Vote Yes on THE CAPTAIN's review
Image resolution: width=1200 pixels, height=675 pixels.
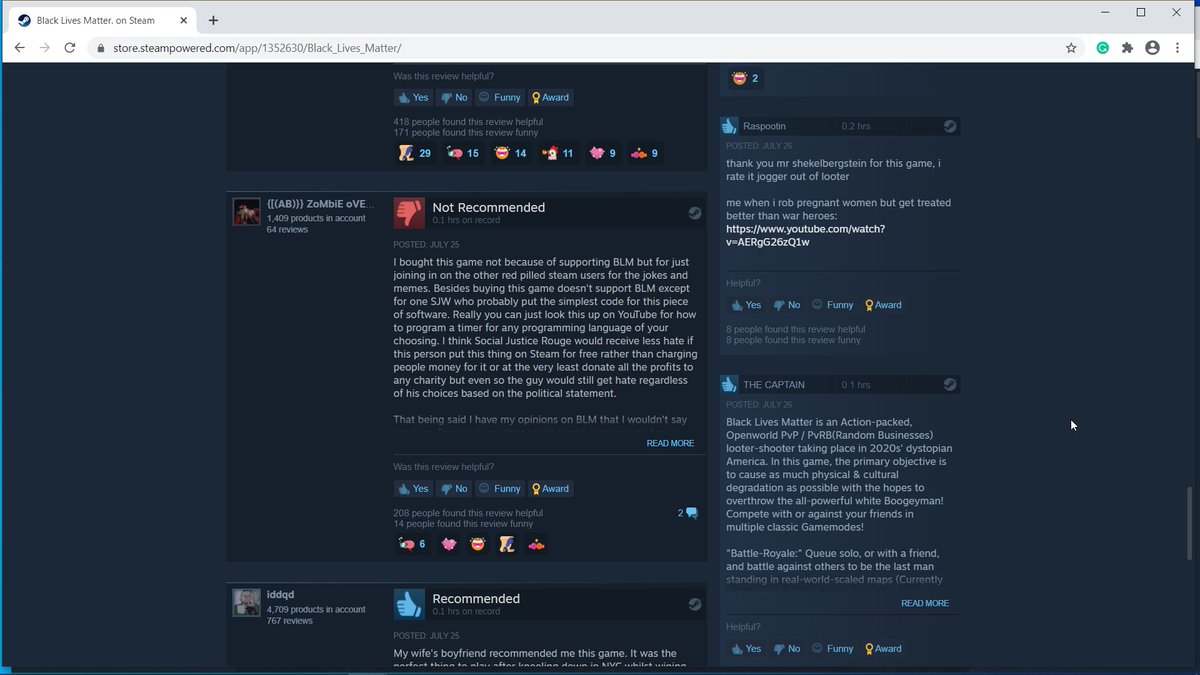[x=746, y=648]
